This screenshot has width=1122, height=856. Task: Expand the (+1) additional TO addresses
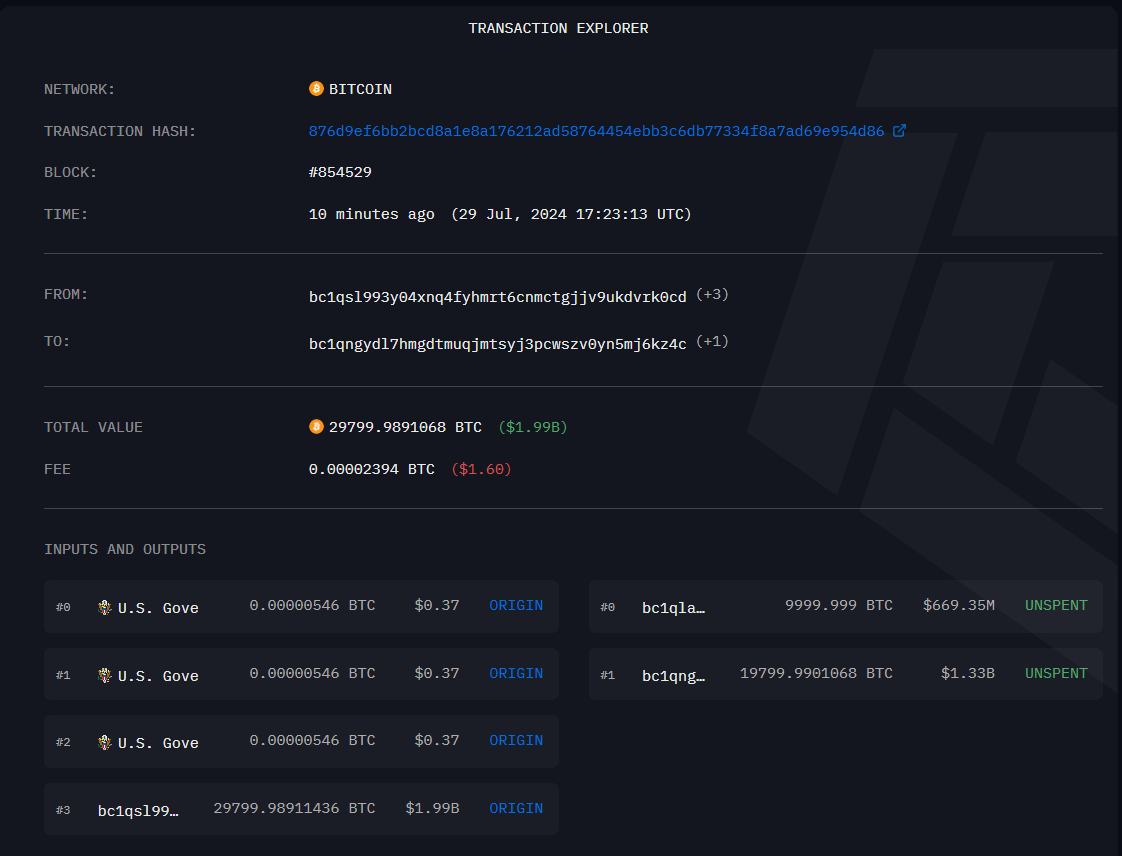tap(712, 341)
